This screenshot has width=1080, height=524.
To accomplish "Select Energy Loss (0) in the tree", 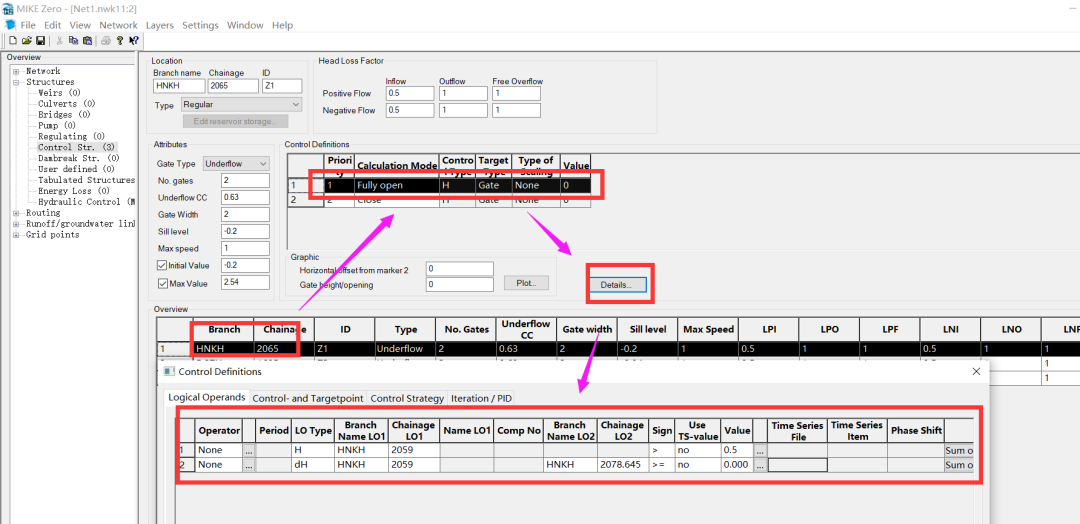I will pos(74,191).
